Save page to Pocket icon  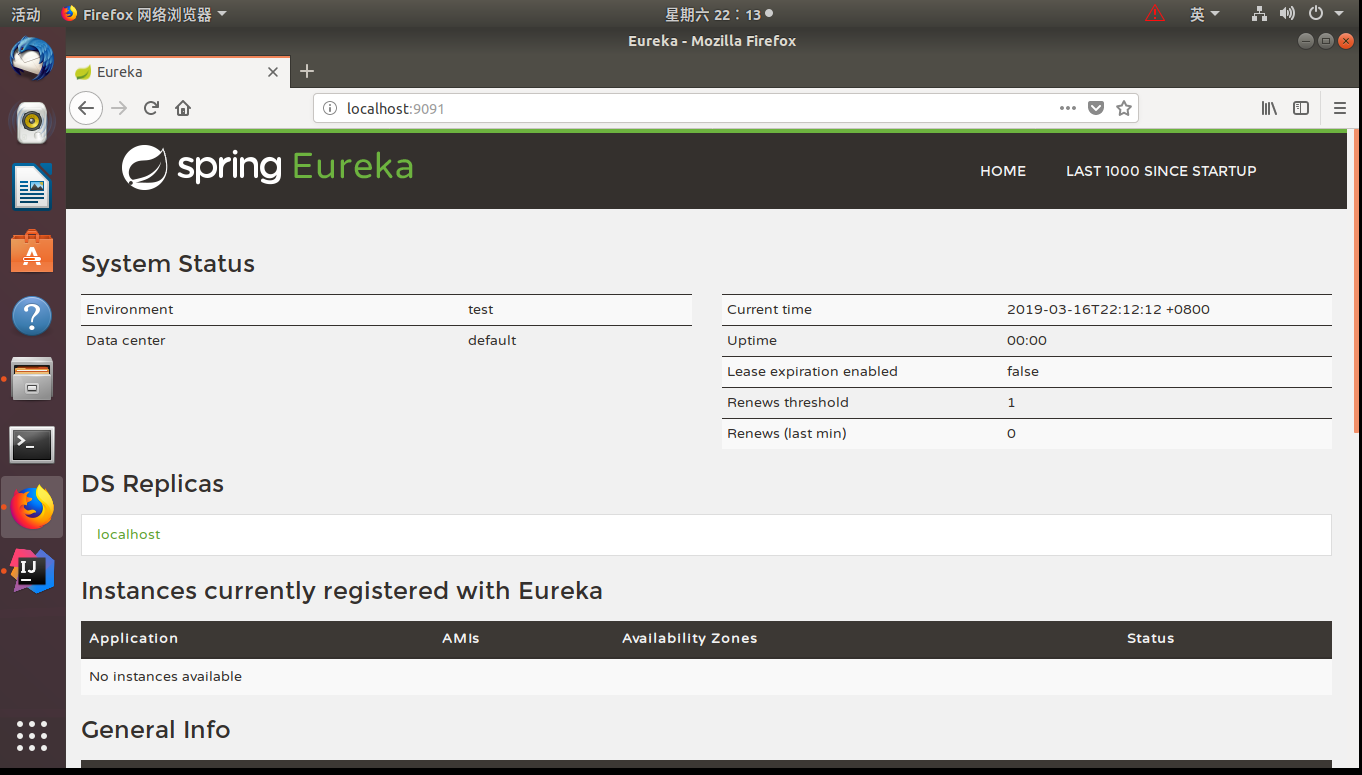[1096, 108]
